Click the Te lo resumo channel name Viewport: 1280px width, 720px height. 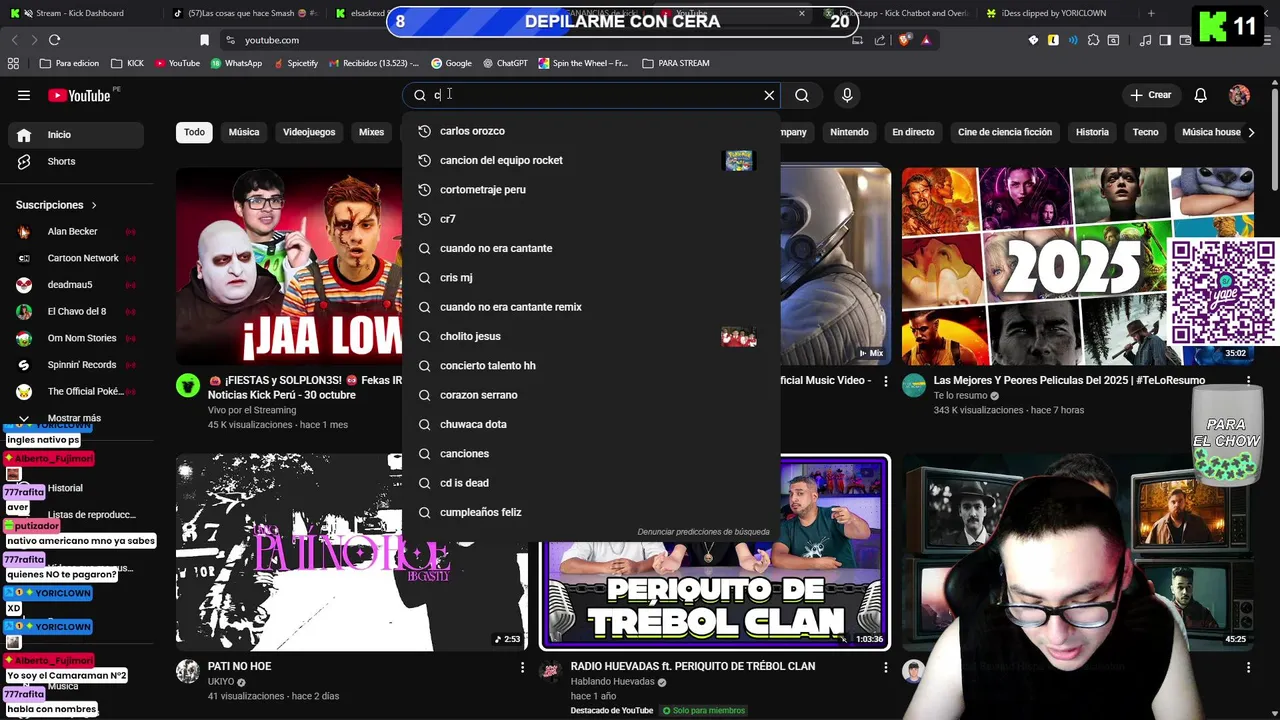(x=960, y=396)
